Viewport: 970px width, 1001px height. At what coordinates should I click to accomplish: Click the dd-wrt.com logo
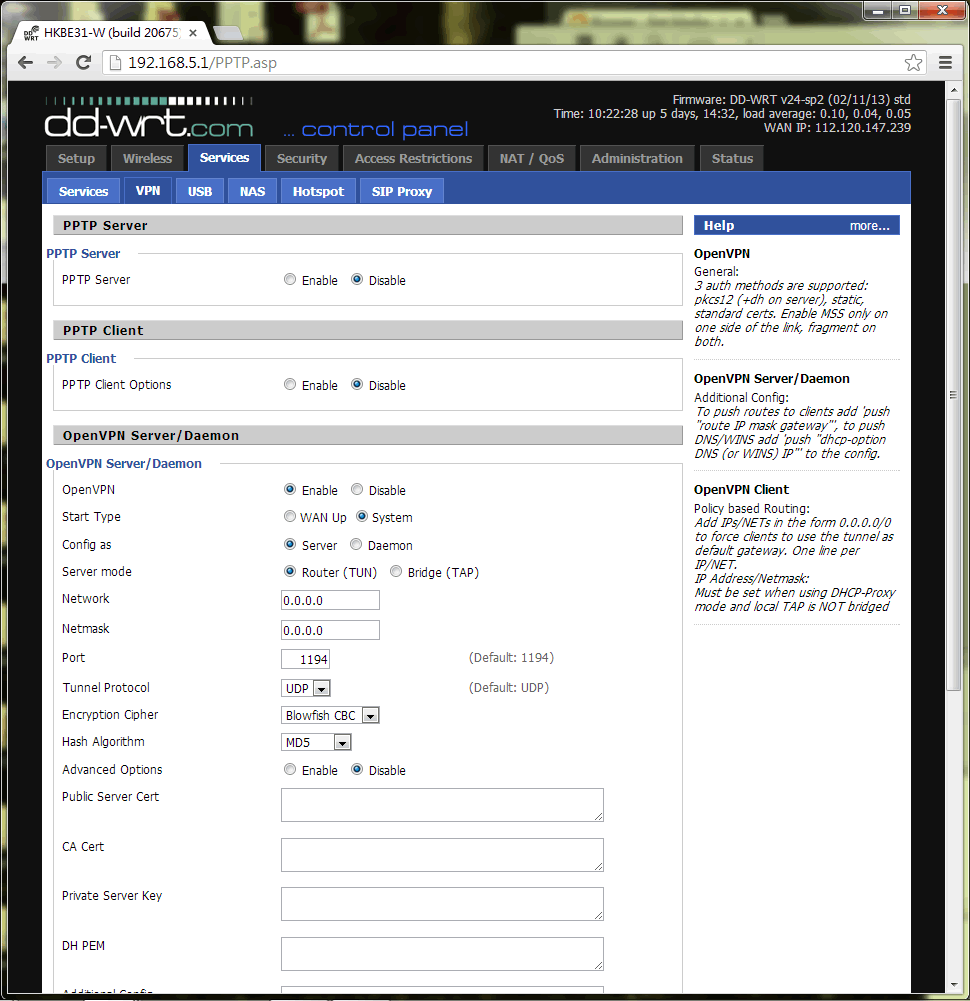click(x=149, y=117)
